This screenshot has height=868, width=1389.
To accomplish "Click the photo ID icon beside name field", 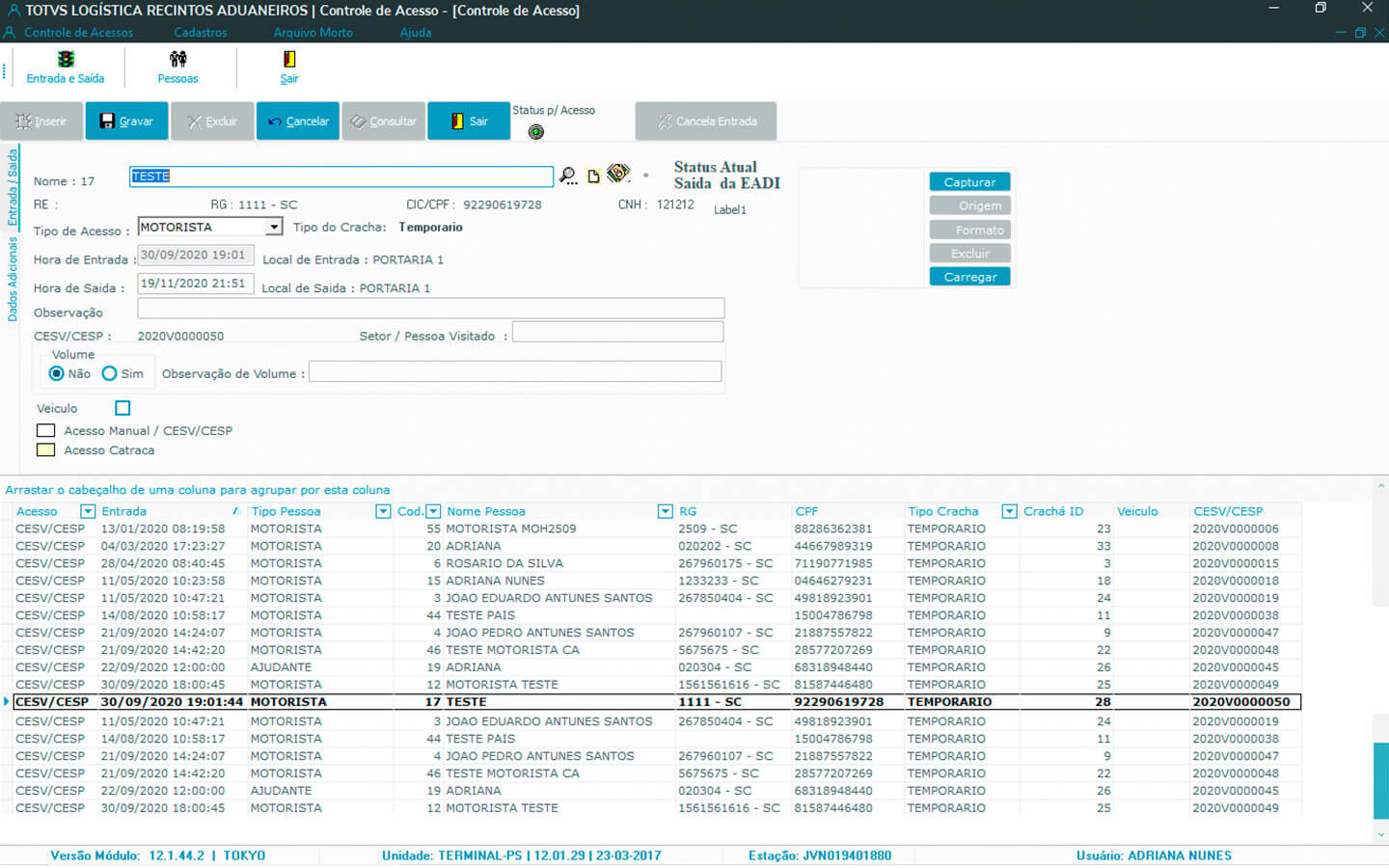I will [618, 174].
